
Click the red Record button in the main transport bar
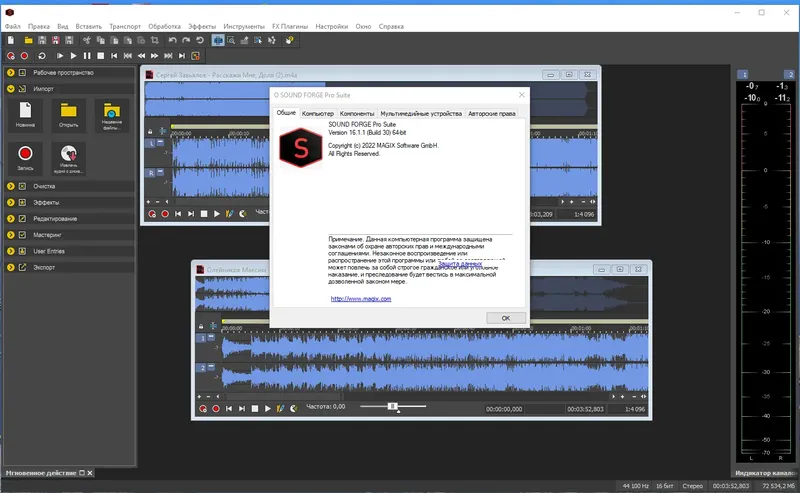coord(24,56)
